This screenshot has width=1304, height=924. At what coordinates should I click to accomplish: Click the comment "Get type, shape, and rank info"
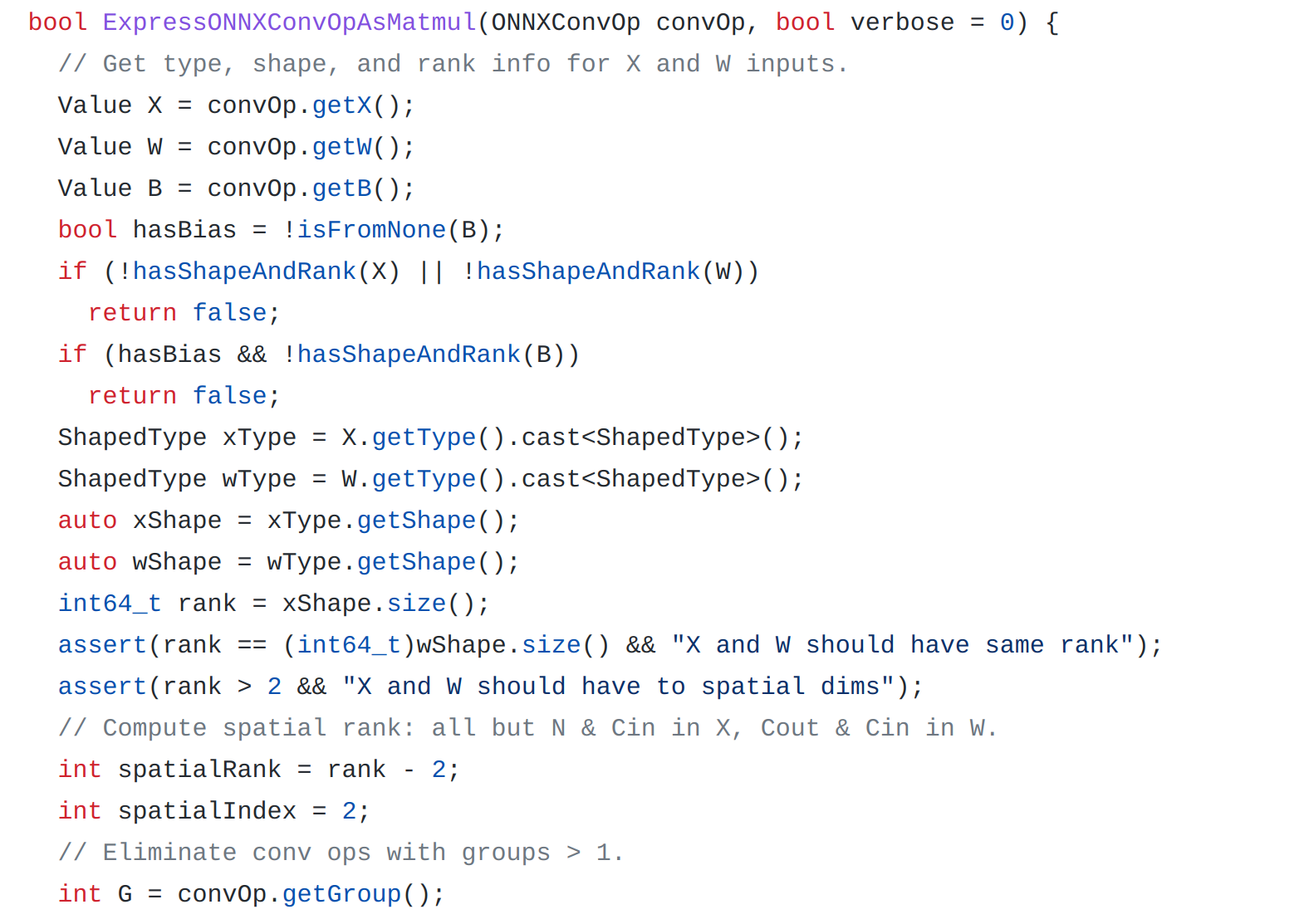click(326, 64)
